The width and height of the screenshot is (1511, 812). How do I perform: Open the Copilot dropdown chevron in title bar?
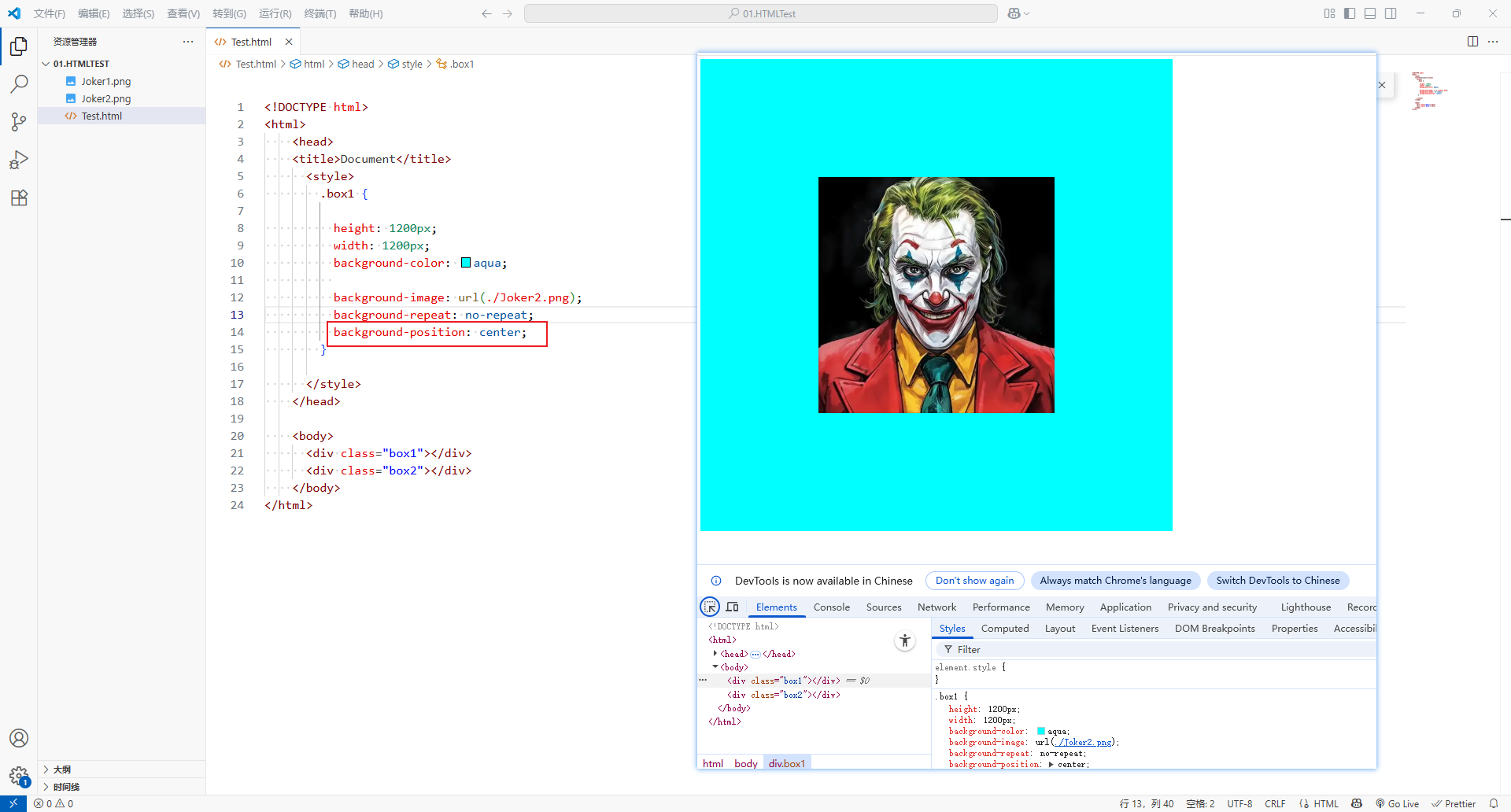(x=1026, y=13)
